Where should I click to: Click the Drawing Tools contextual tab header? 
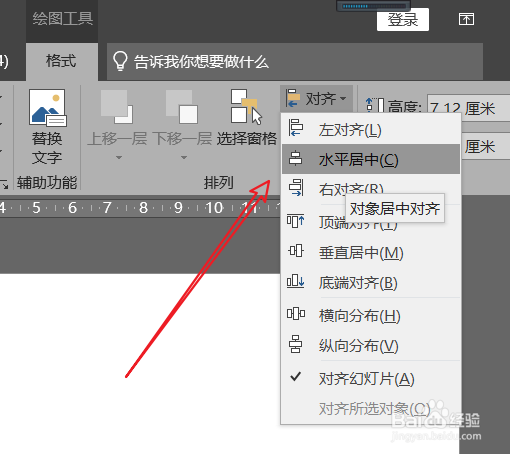(x=62, y=19)
